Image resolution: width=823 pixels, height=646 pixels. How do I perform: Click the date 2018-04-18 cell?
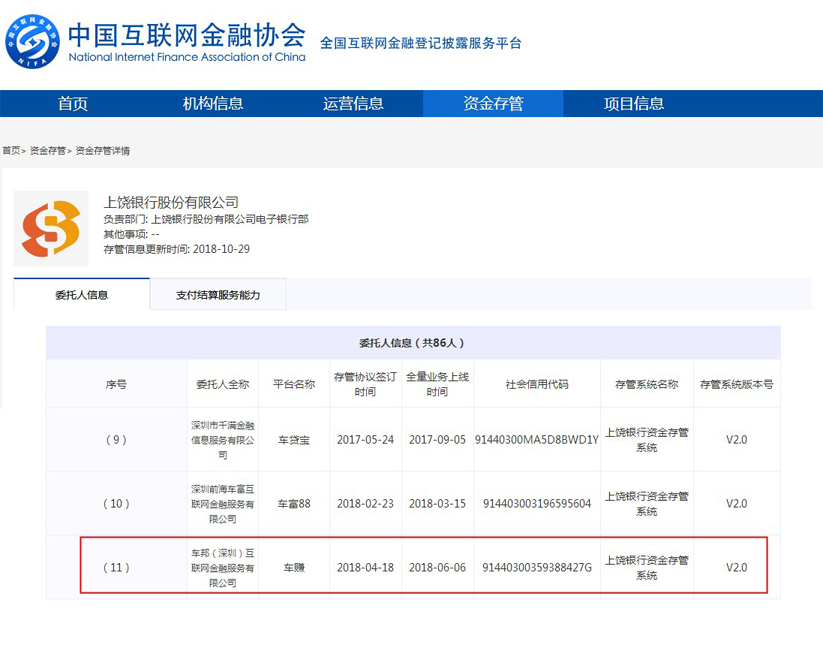[365, 568]
